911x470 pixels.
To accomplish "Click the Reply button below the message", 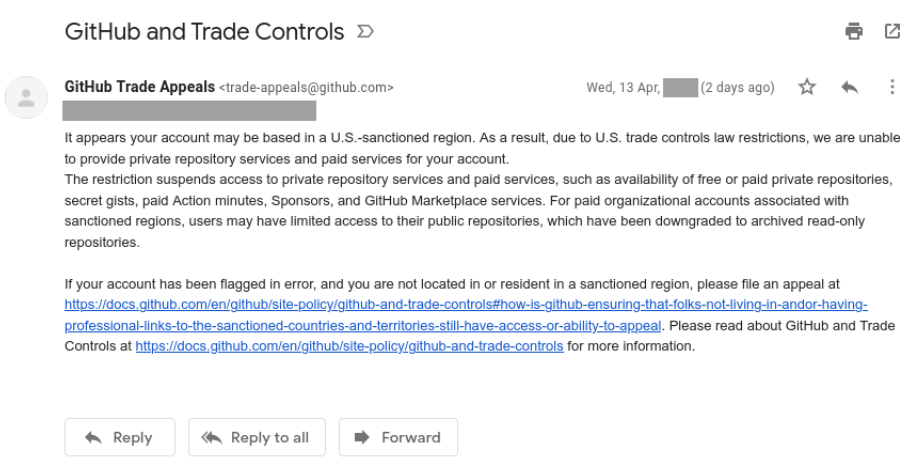I will (x=120, y=437).
